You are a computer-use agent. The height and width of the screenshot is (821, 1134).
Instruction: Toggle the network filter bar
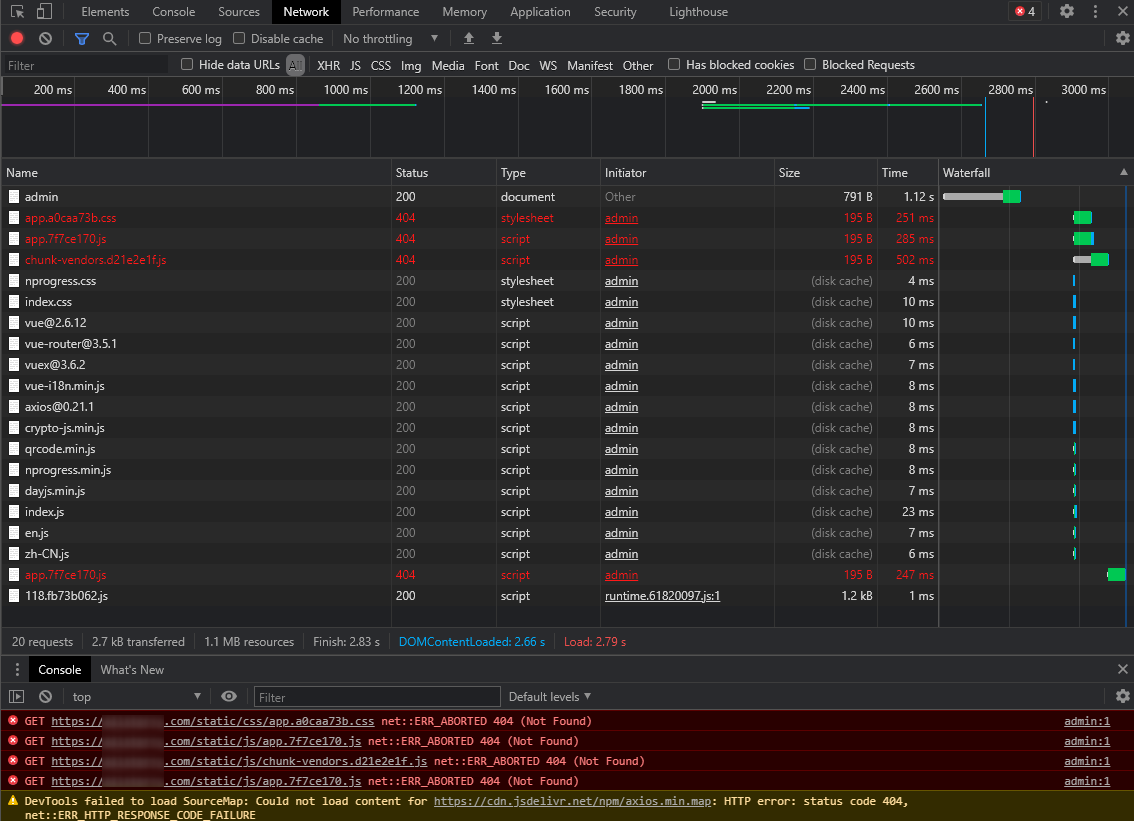coord(80,38)
